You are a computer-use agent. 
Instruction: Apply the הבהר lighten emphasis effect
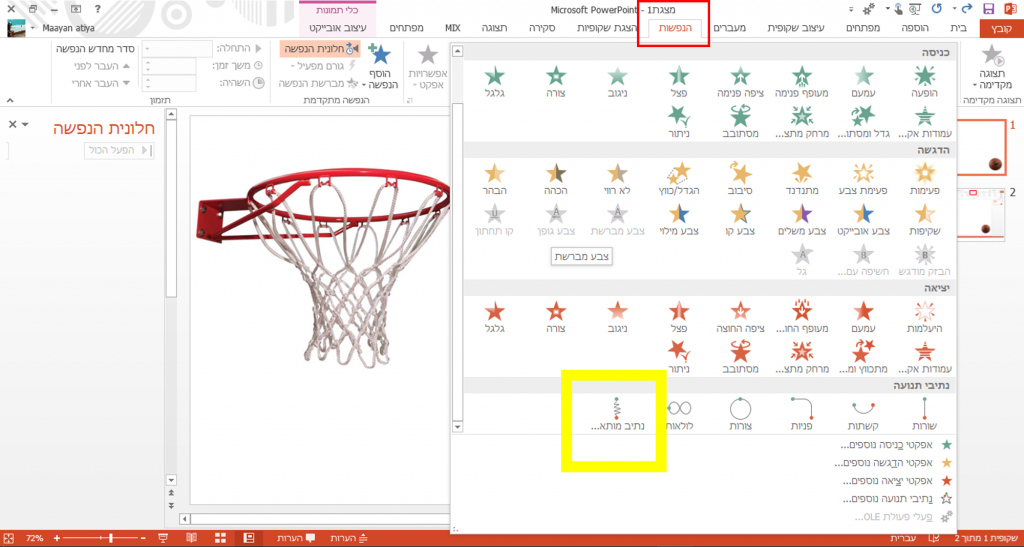point(495,179)
